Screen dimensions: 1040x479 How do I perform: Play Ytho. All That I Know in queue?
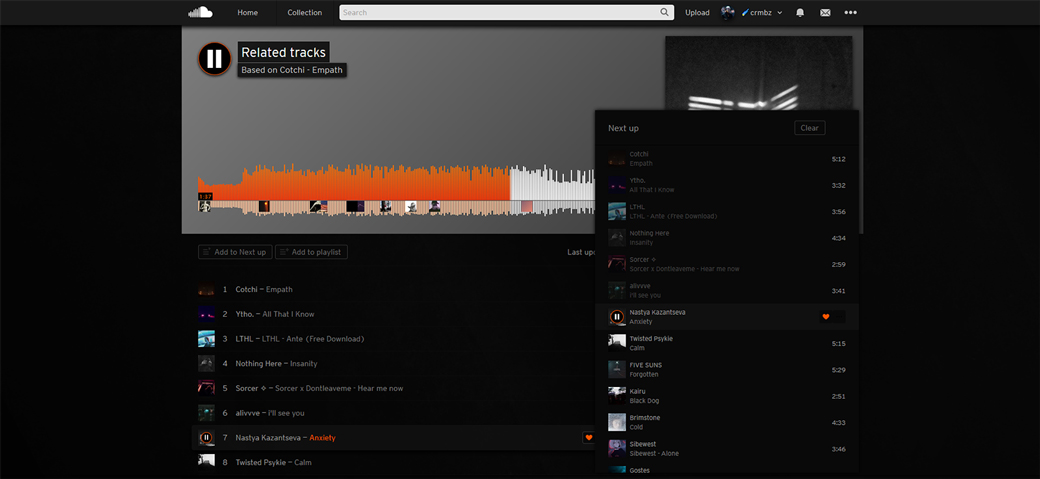coord(727,185)
